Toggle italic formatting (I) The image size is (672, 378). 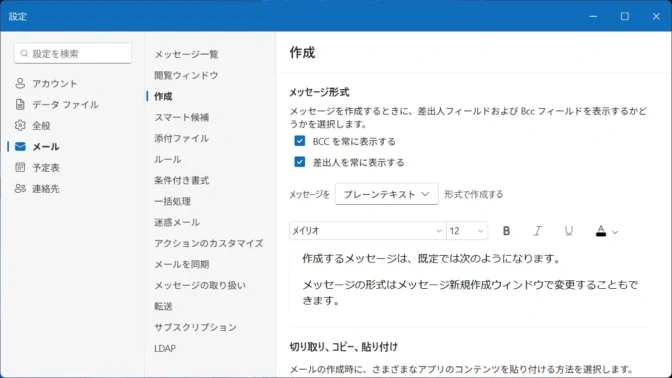click(x=537, y=231)
